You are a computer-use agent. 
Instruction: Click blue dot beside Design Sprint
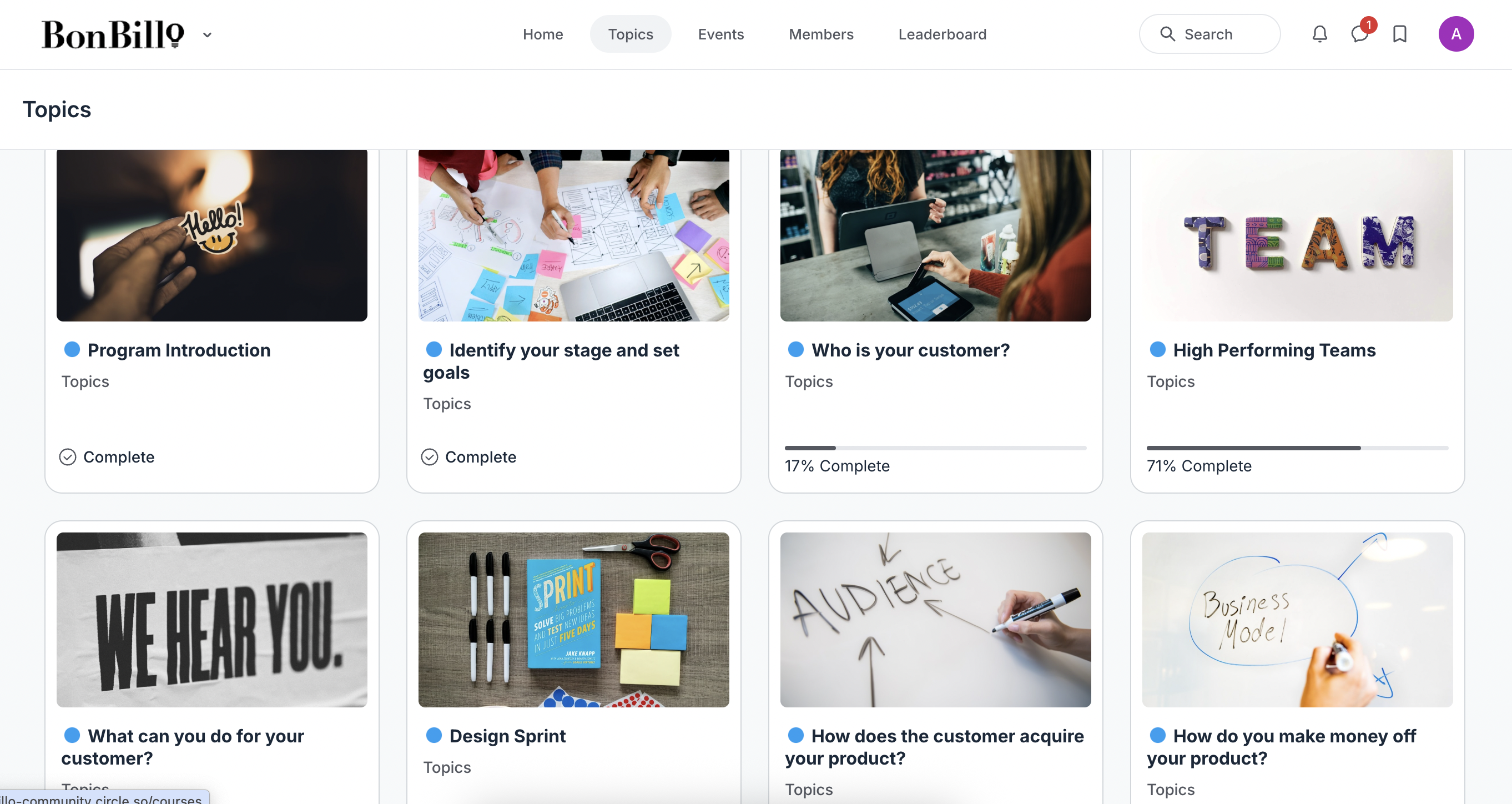434,735
